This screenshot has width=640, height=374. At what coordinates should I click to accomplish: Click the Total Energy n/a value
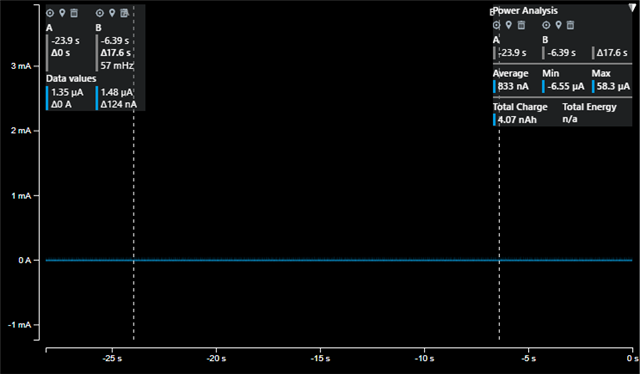point(570,119)
